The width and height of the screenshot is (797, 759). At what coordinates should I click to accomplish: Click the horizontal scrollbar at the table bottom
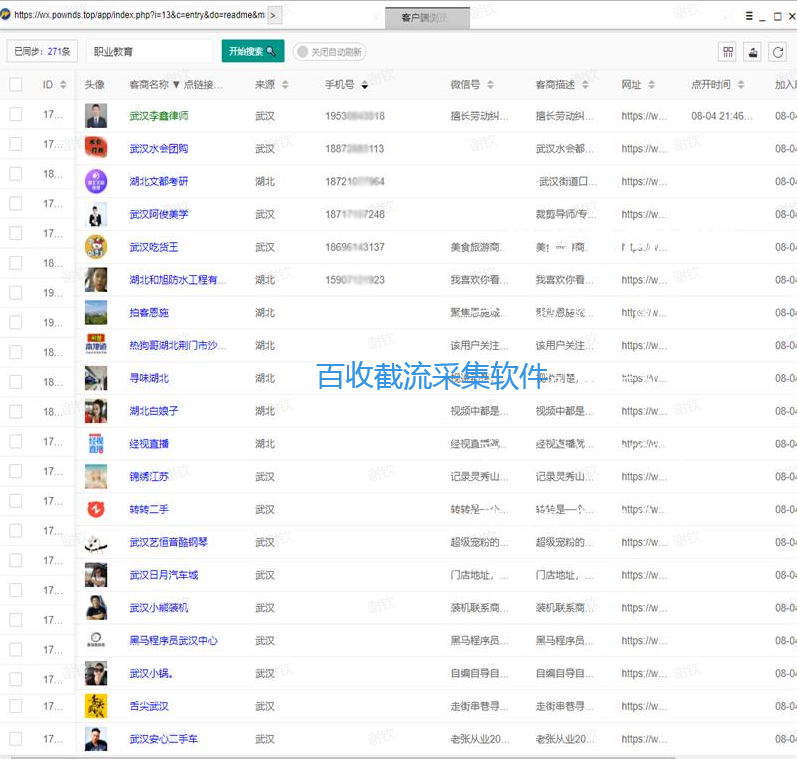(x=343, y=757)
